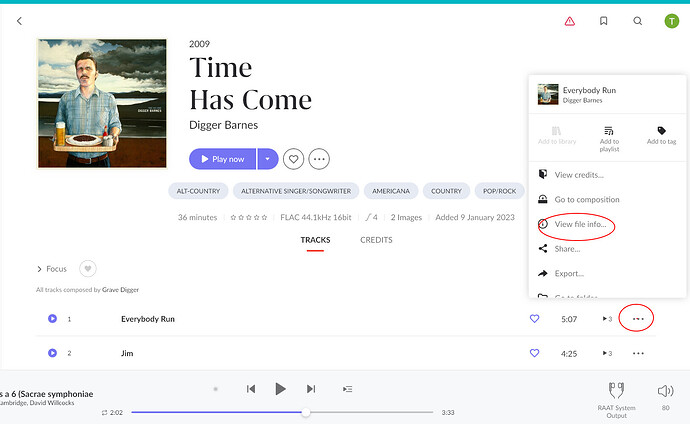Select the ALT-COUNTRY genre tag
The image size is (690, 424).
point(198,191)
